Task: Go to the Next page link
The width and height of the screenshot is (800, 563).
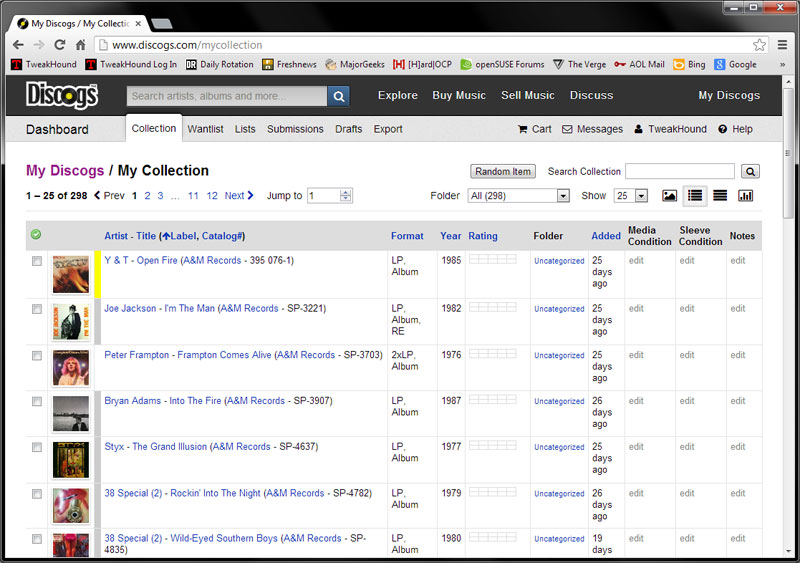Action: [239, 195]
